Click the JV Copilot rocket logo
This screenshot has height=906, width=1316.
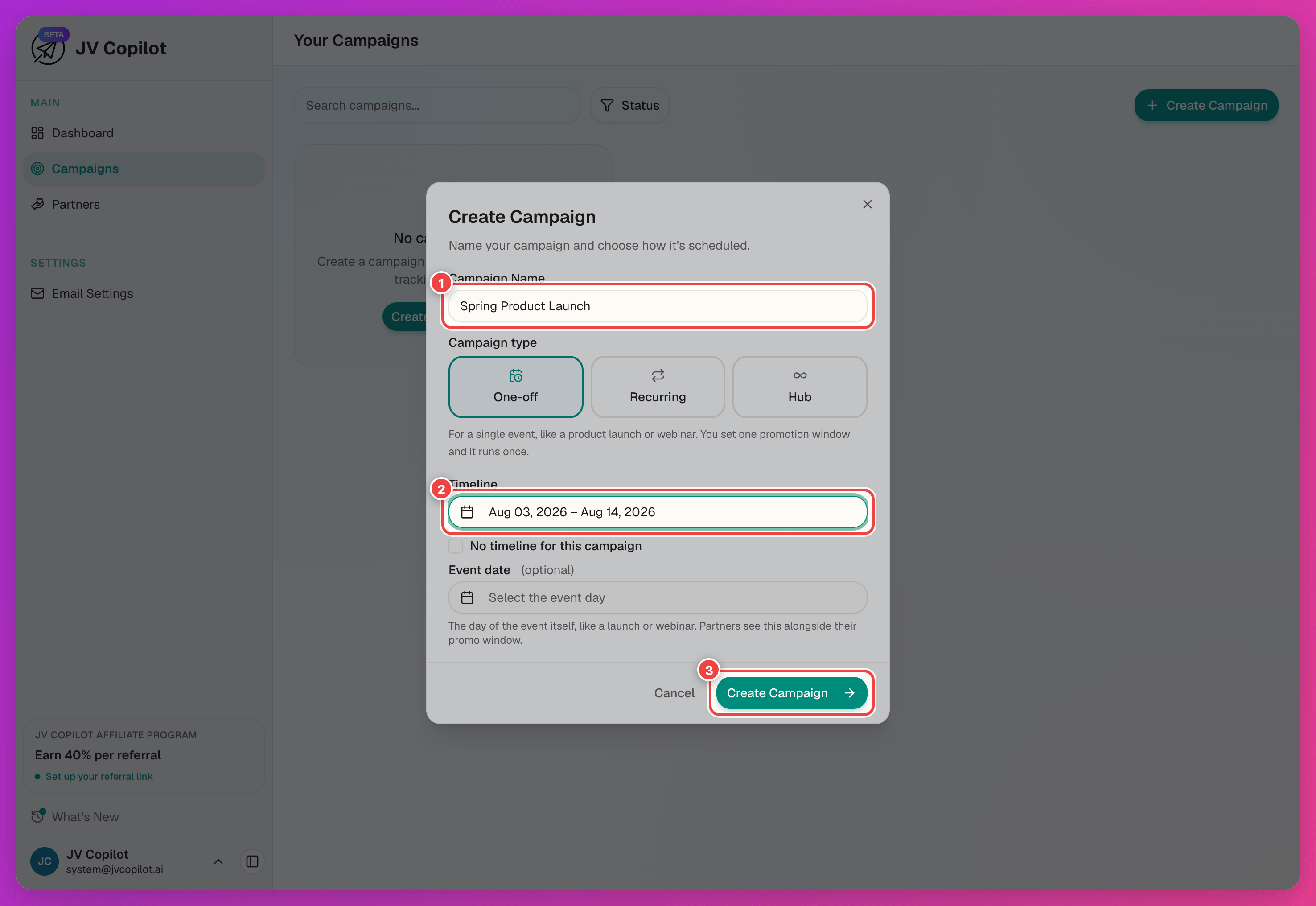48,49
